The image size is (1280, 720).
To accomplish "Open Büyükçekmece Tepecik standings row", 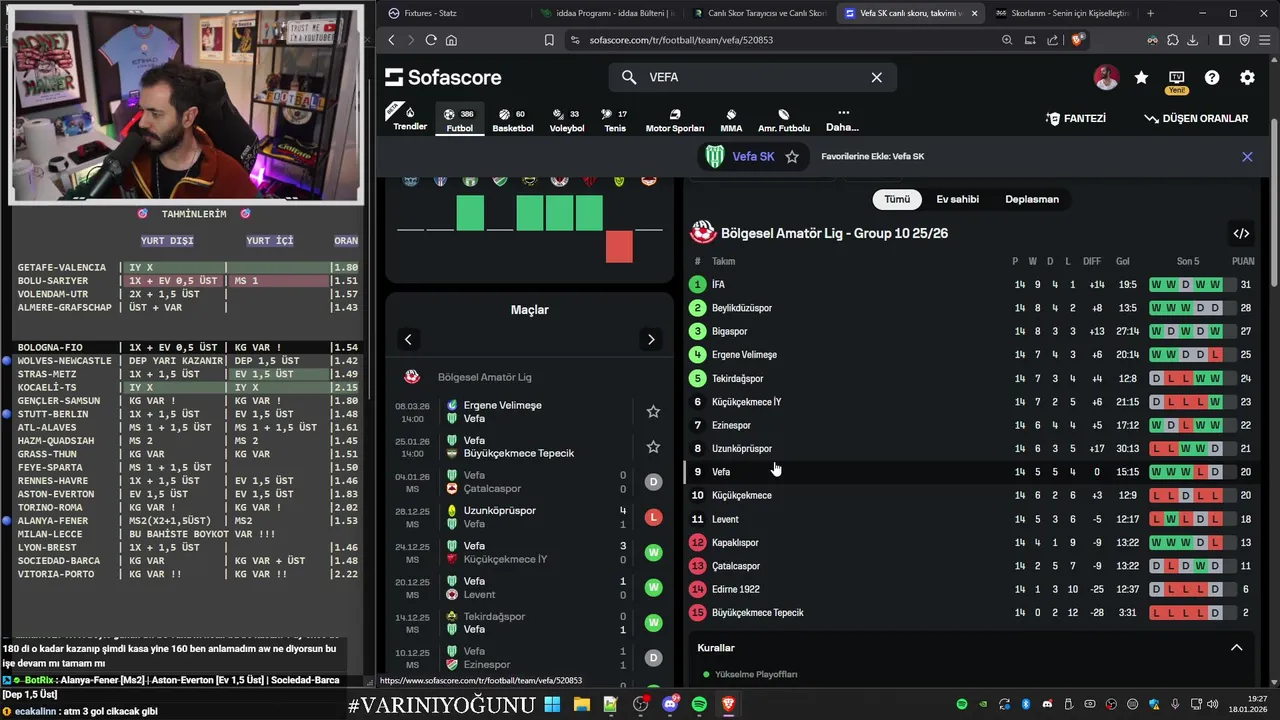I will point(972,613).
